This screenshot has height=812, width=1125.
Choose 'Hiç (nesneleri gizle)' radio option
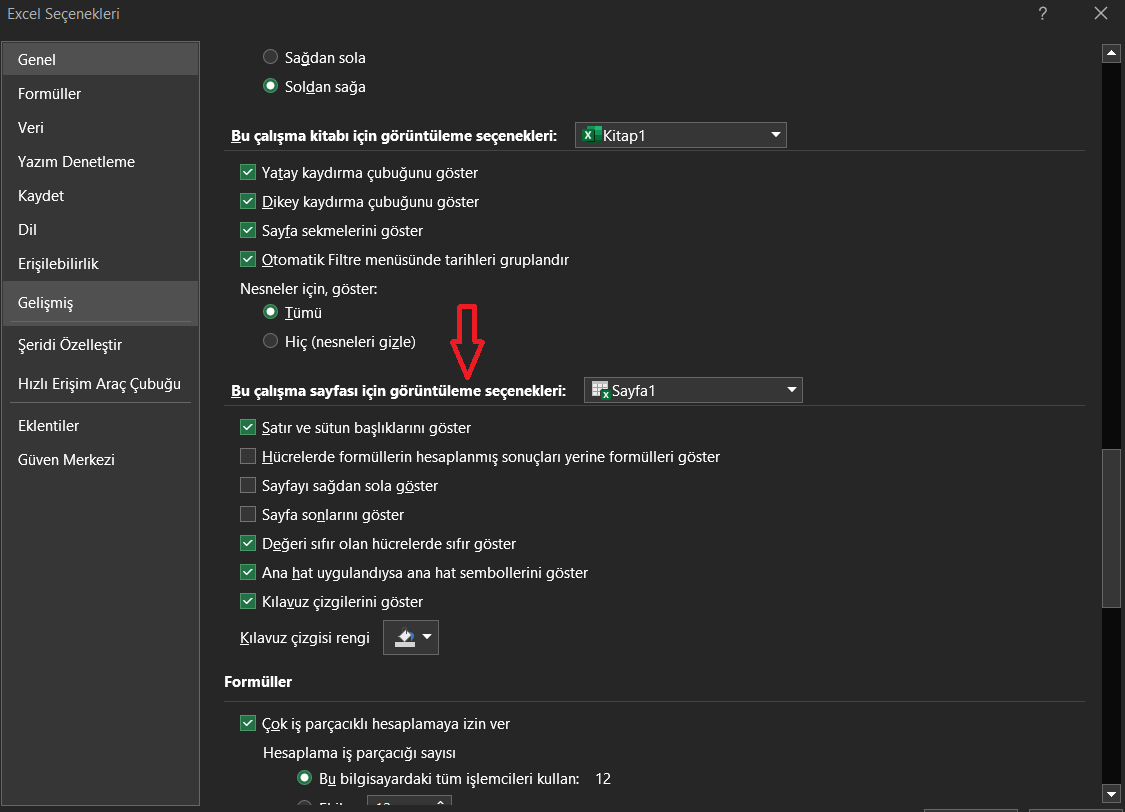(x=270, y=341)
